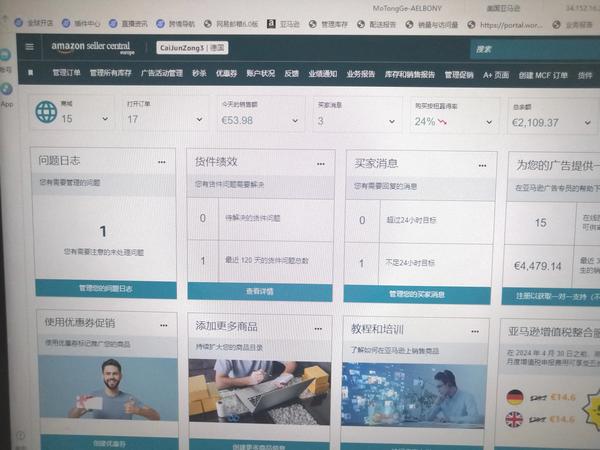
Task: Click the 创建优惠券 button
Action: pos(109,443)
